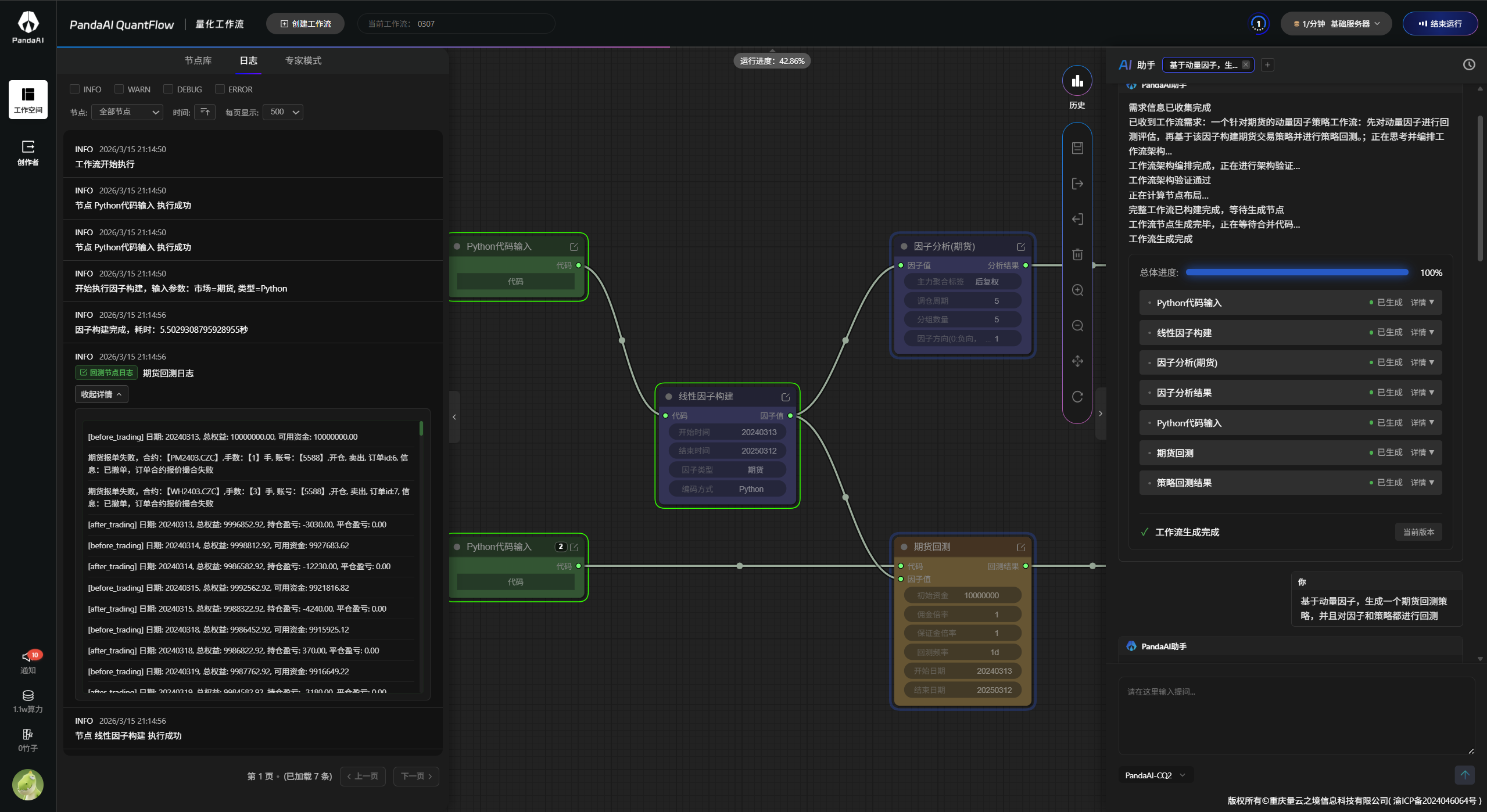Viewport: 1487px width, 812px height.
Task: Open edit icon on Python代码输入 node with badge 2
Action: [x=574, y=547]
